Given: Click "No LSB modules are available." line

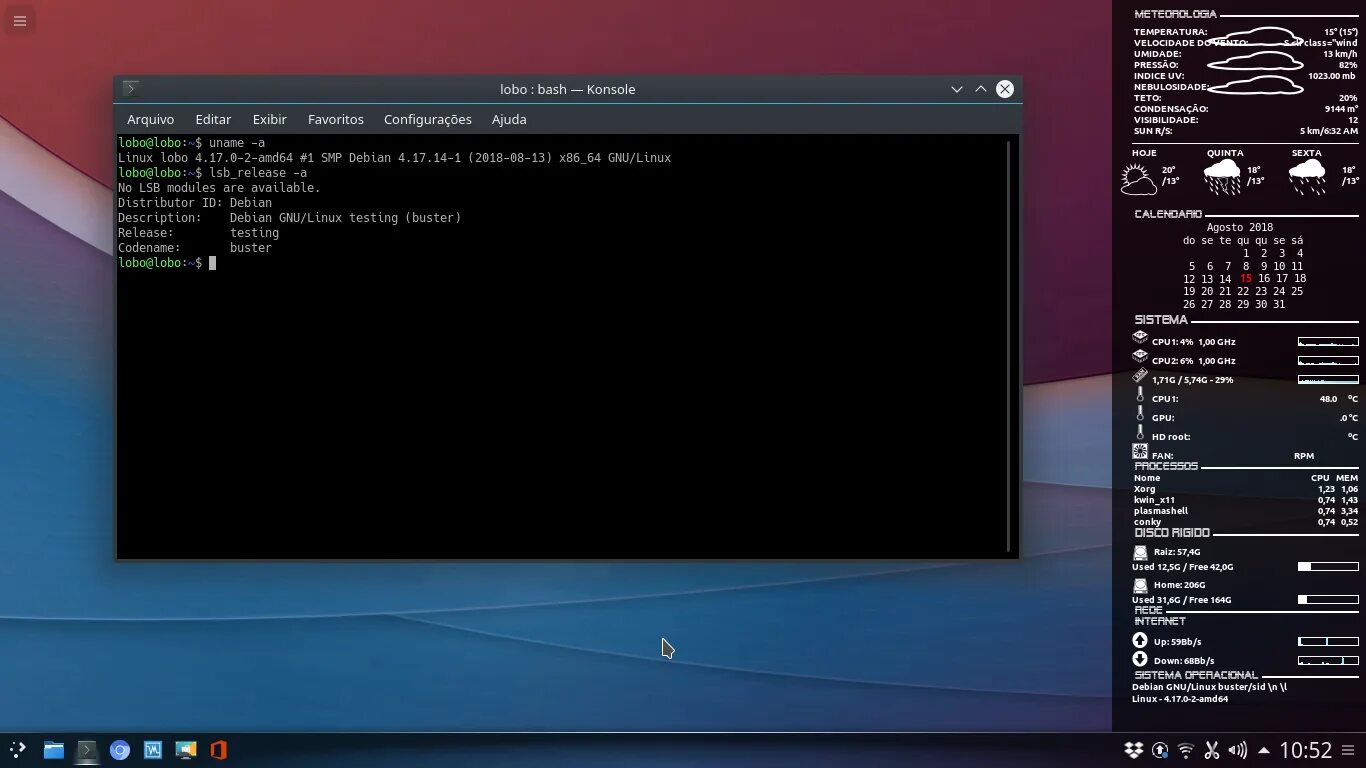Looking at the screenshot, I should (x=219, y=188).
